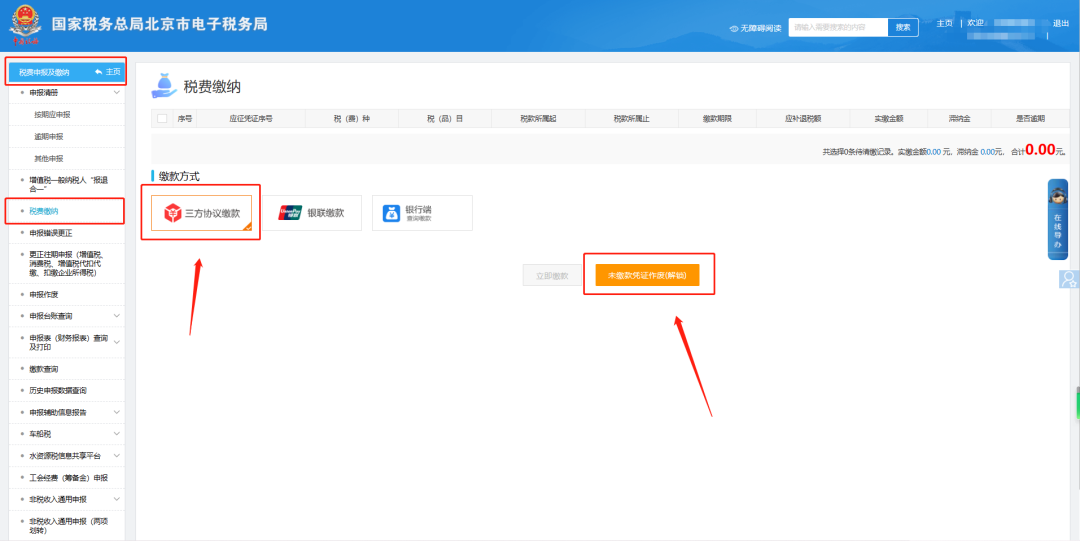This screenshot has height=541, width=1080.
Task: Focus the top search input field
Action: pyautogui.click(x=838, y=28)
